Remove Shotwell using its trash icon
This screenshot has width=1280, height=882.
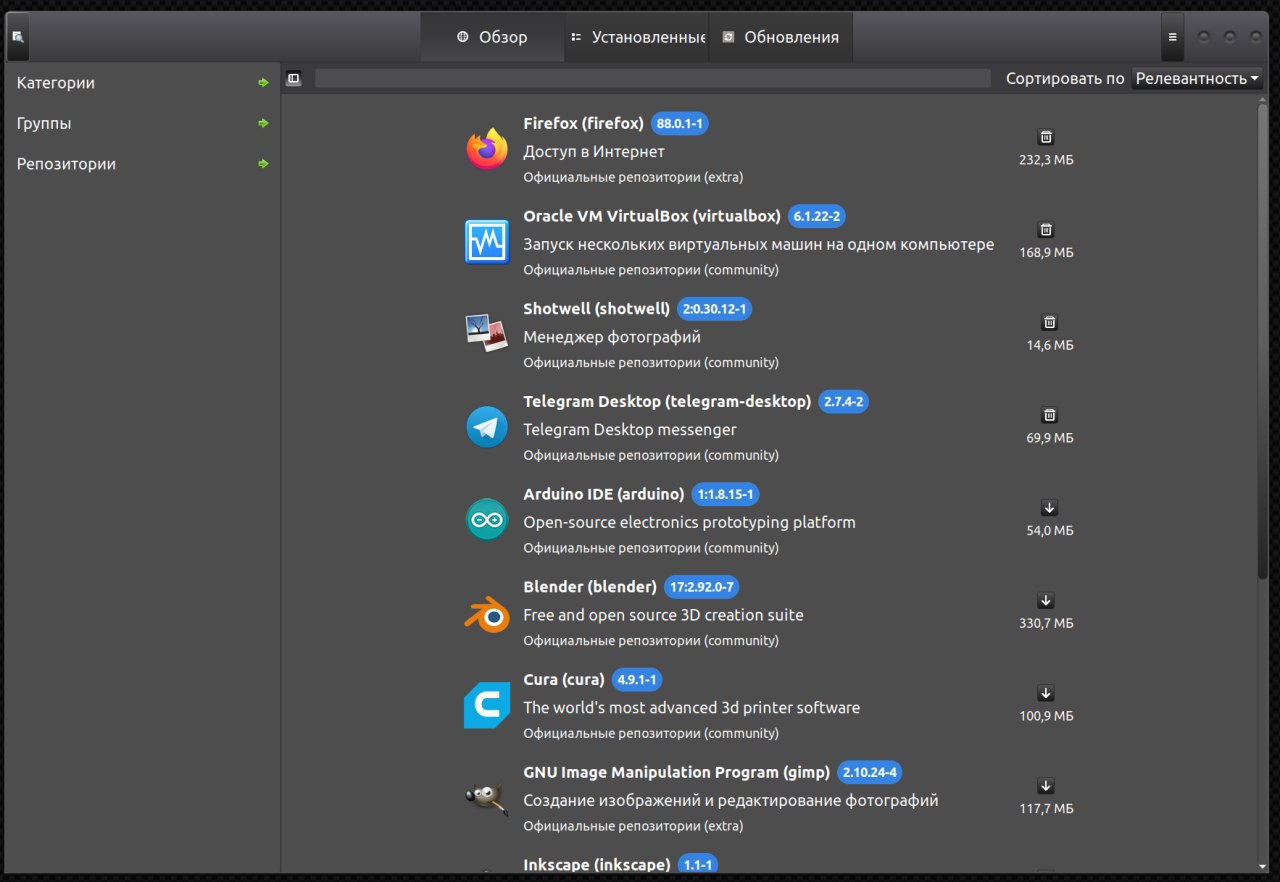1050,322
